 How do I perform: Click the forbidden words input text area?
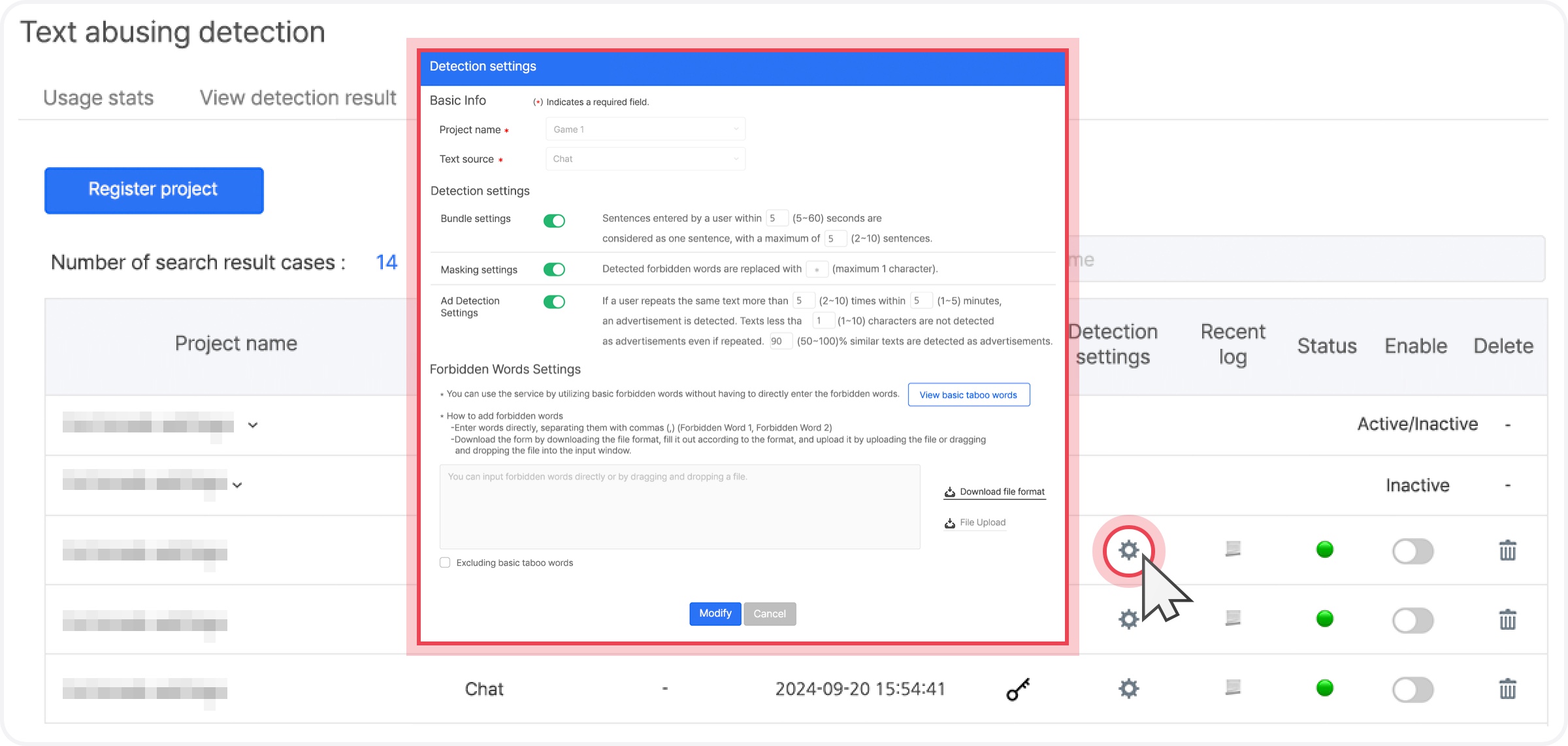point(679,506)
